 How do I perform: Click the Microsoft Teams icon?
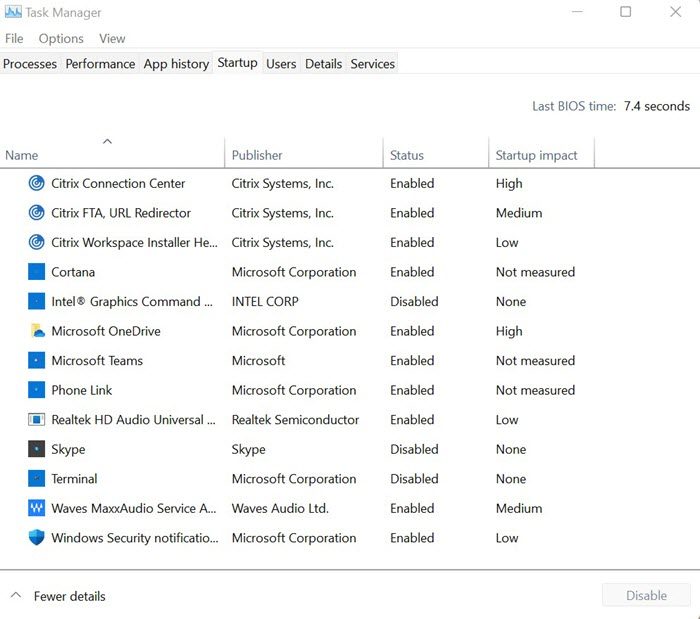[37, 360]
